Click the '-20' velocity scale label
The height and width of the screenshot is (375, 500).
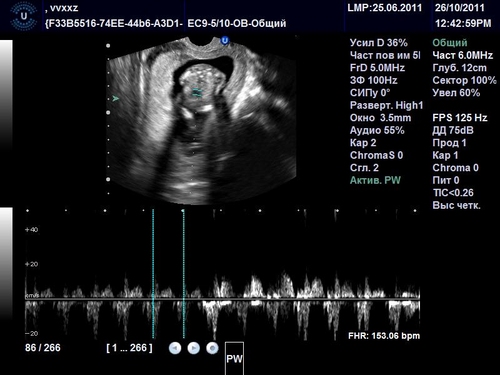[x=32, y=333]
